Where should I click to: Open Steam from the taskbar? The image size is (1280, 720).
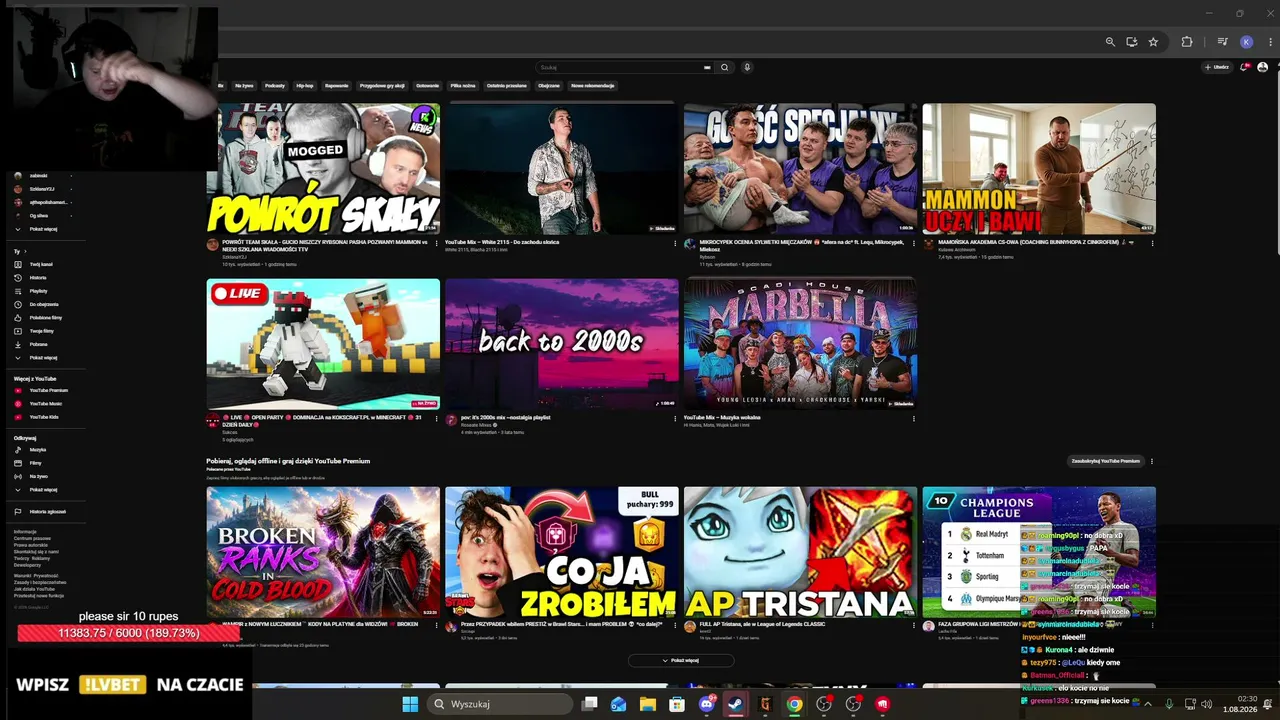(x=735, y=704)
